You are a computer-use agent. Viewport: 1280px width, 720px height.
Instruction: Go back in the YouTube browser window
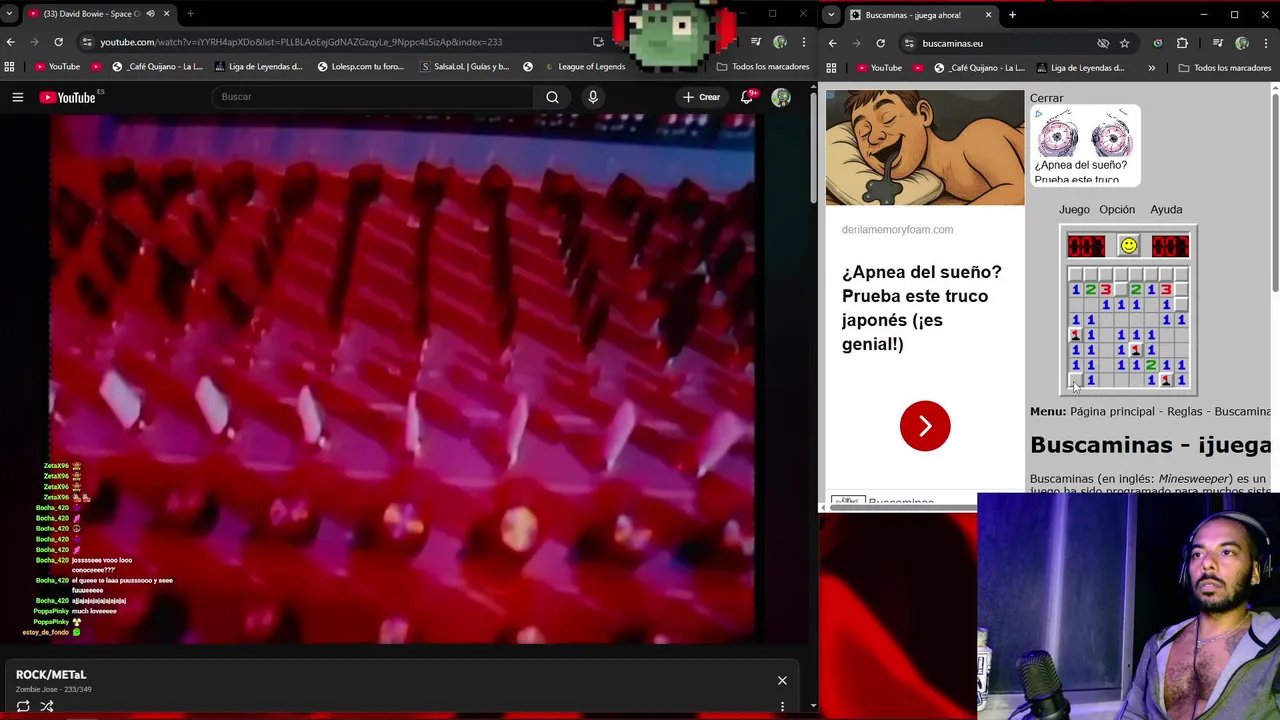tap(10, 42)
